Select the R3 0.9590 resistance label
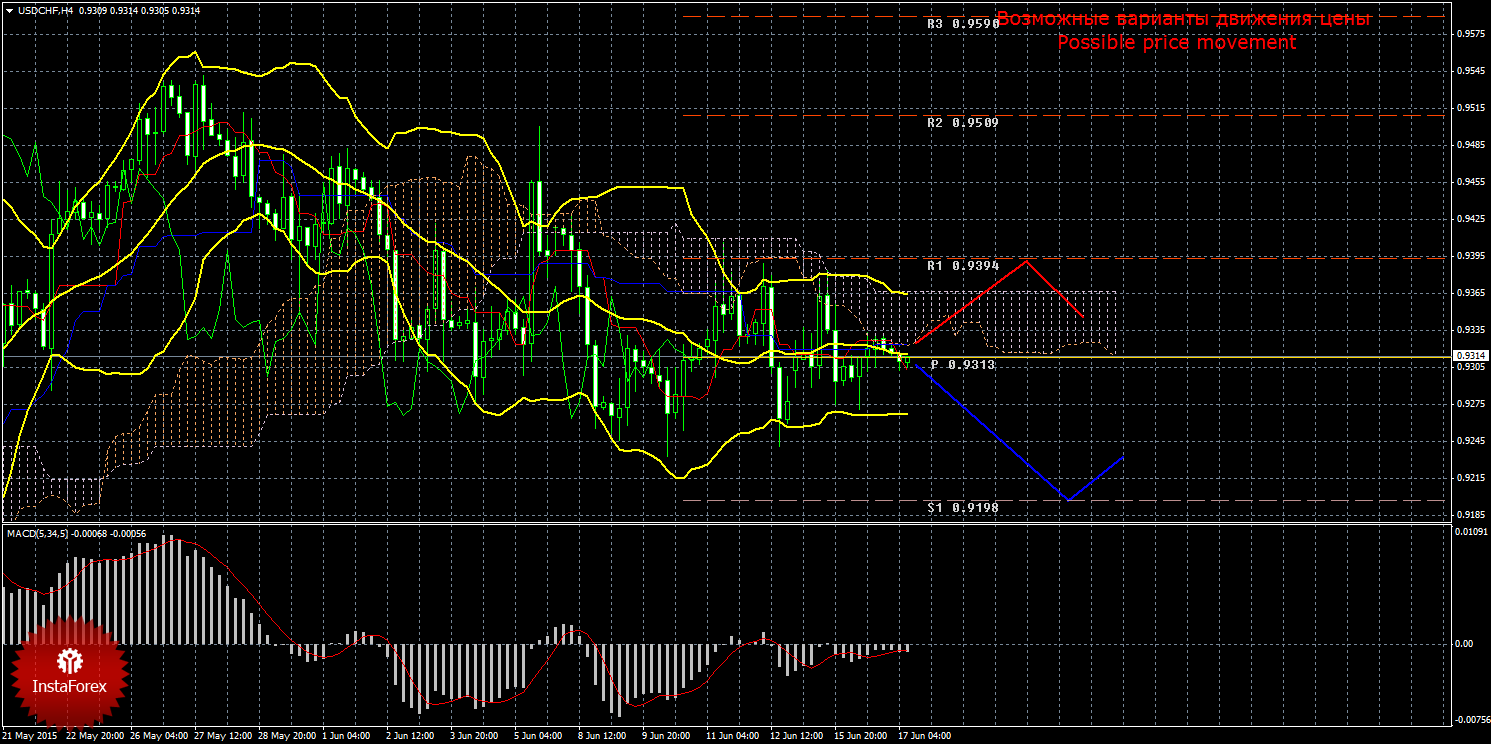The width and height of the screenshot is (1491, 744). click(962, 23)
